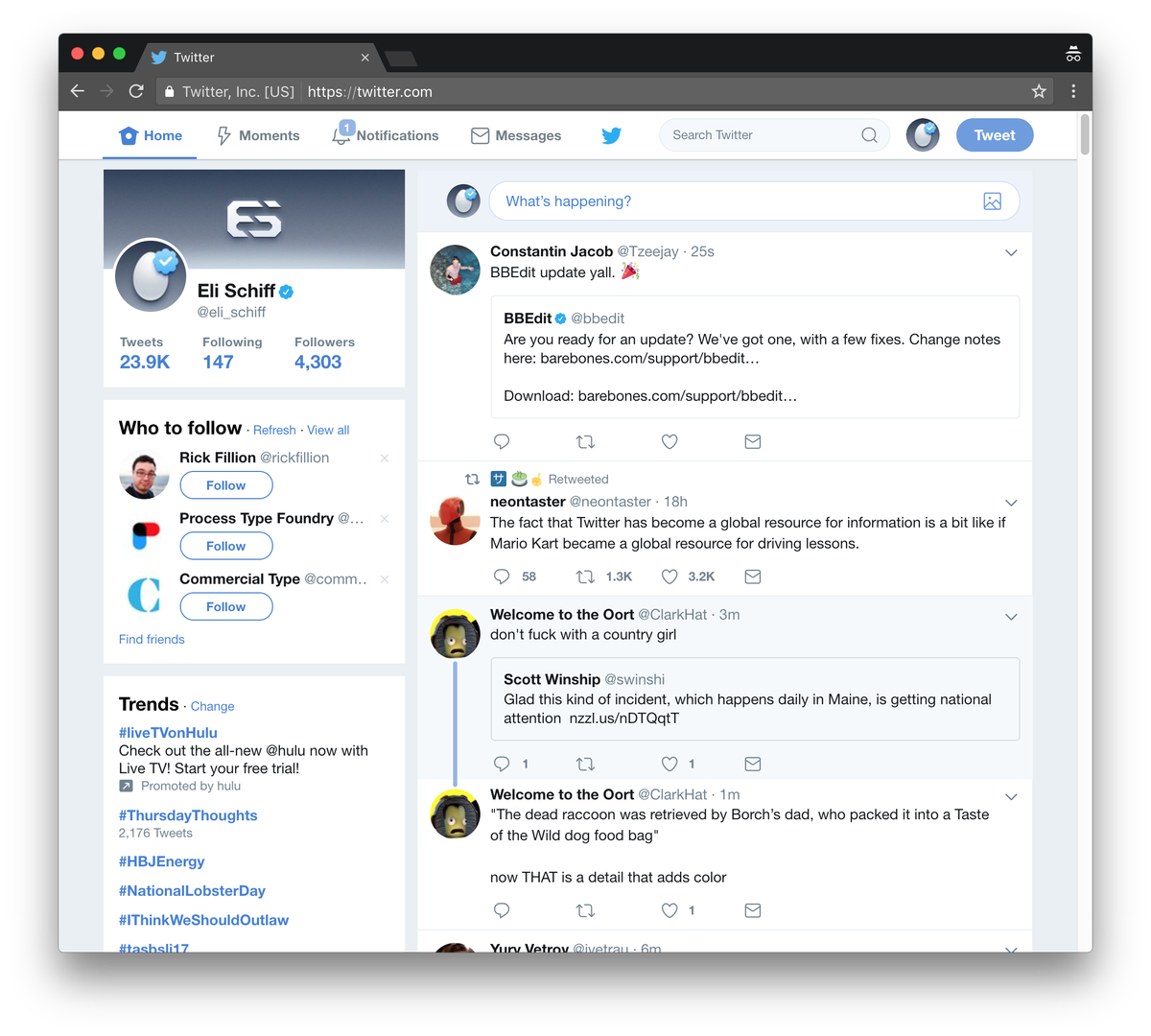Open the Eli Schiff profile name

236,291
